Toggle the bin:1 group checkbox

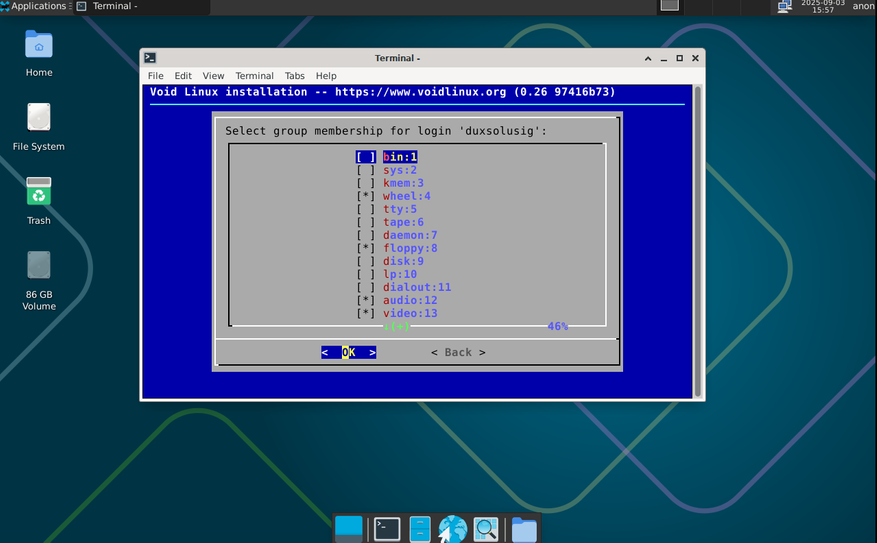(366, 157)
